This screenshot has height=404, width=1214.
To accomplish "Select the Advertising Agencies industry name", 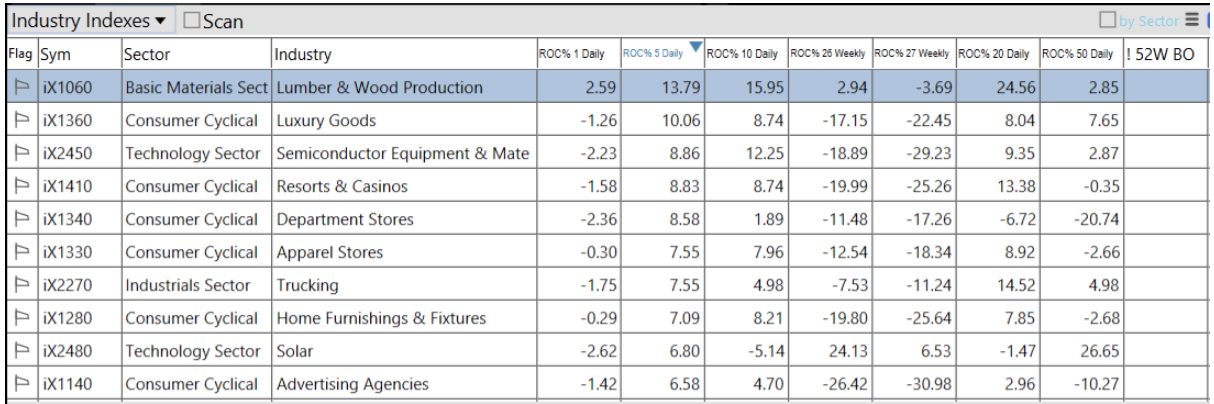I will tap(352, 384).
